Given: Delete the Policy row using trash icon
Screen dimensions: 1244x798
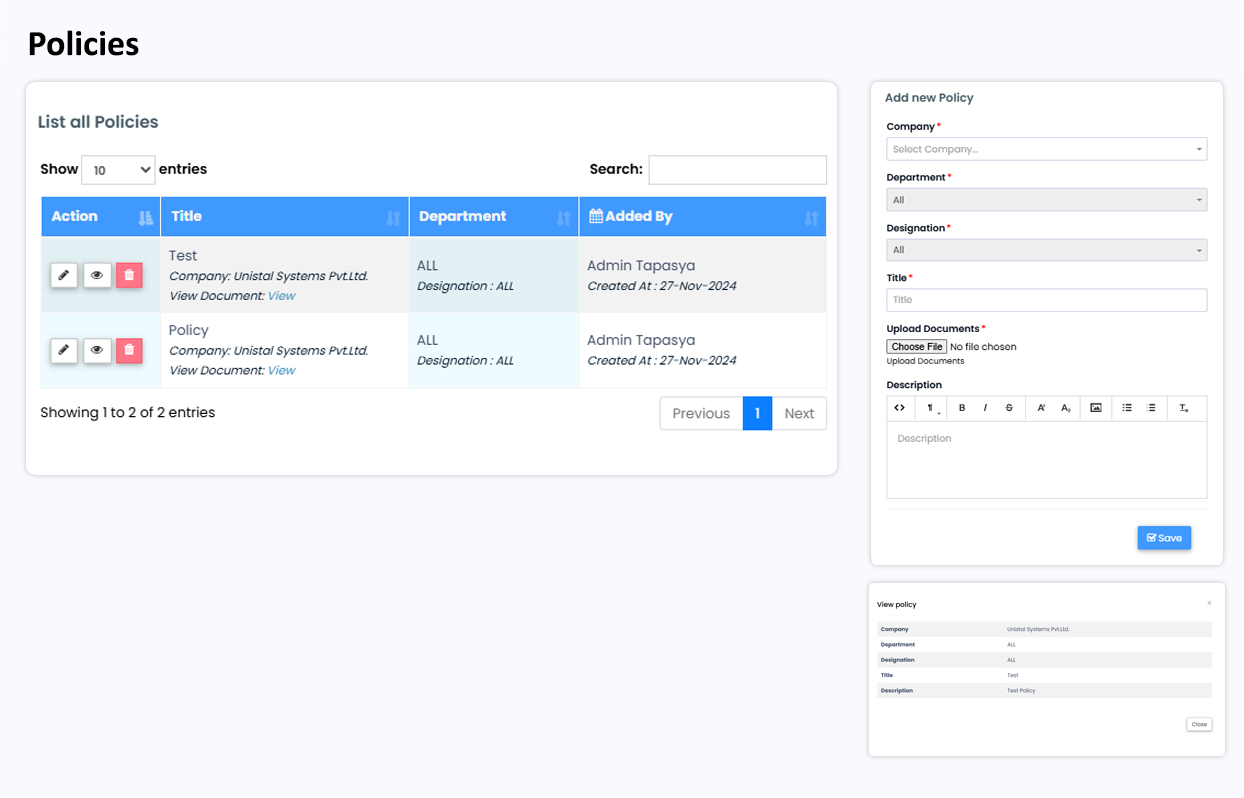Looking at the screenshot, I should tap(129, 350).
